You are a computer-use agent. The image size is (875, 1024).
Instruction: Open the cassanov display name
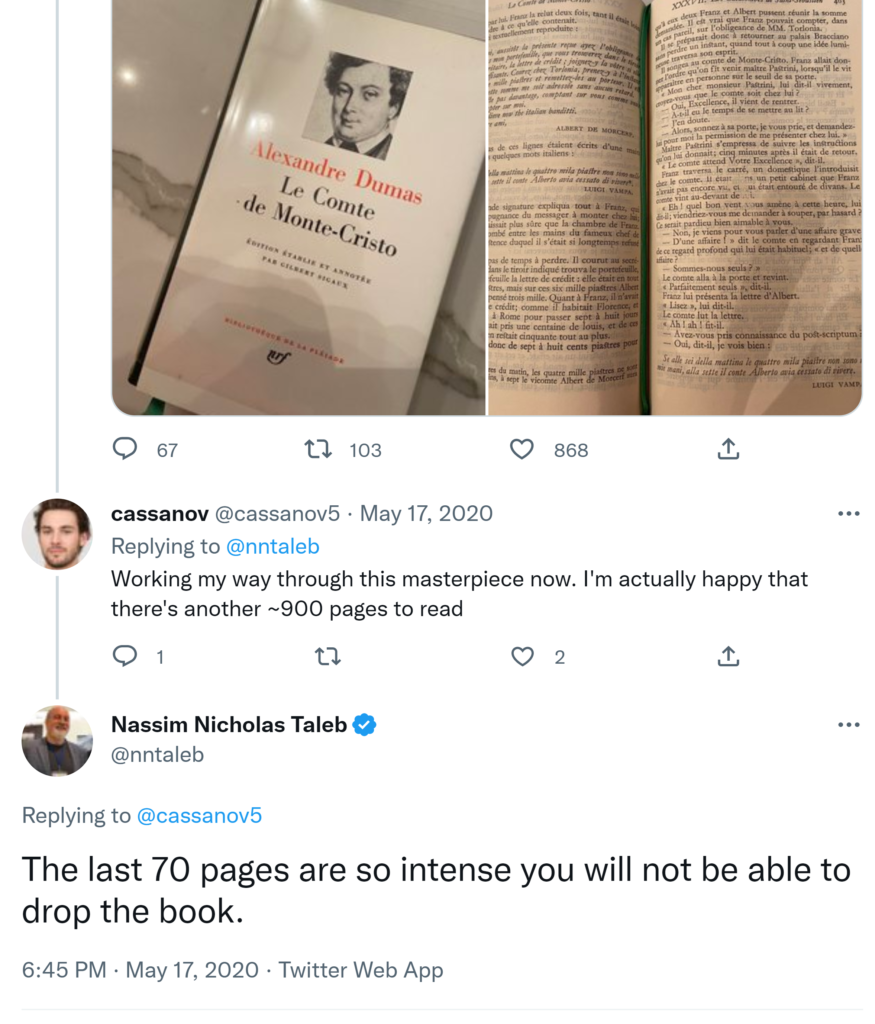[x=159, y=514]
